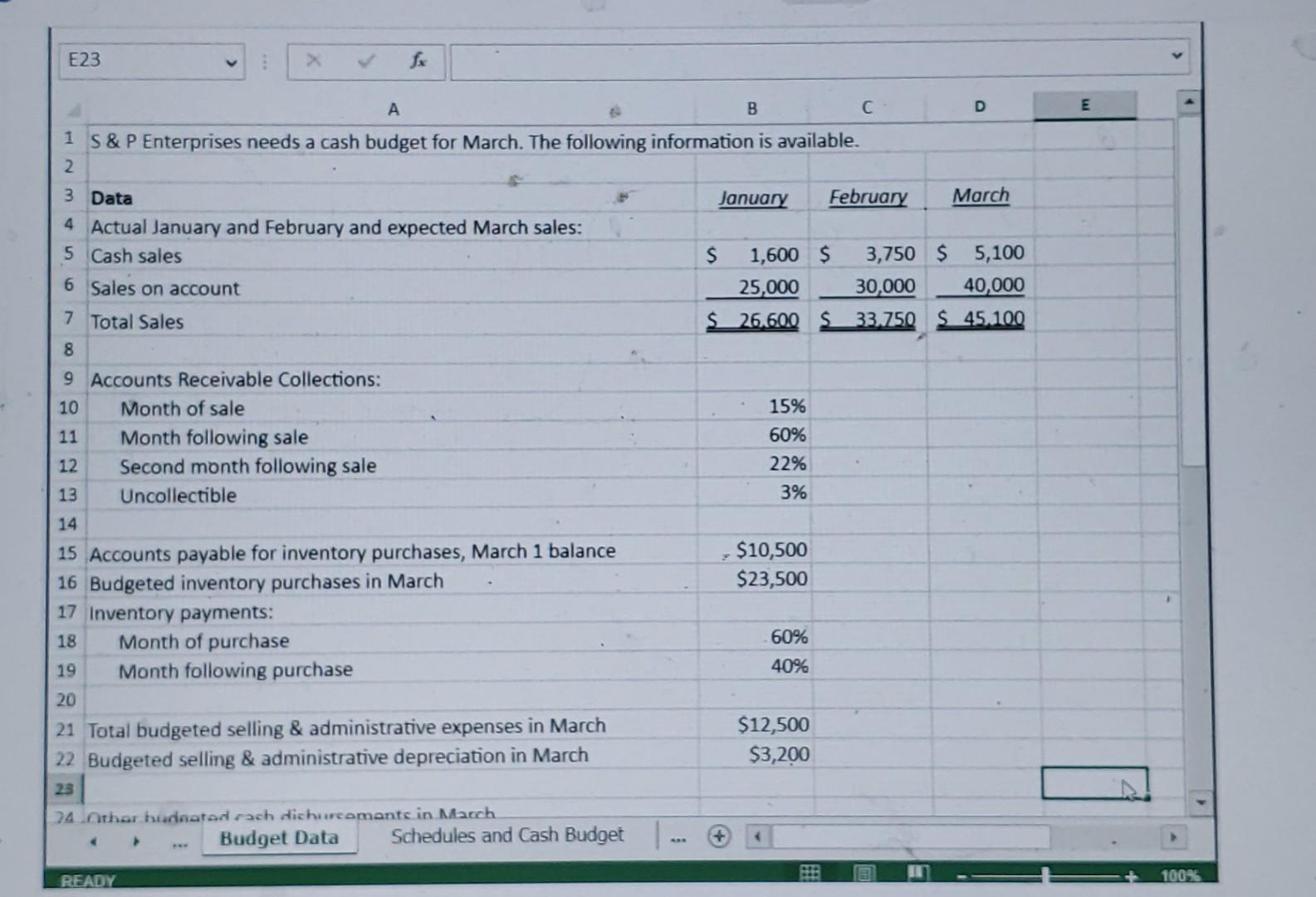Click vertical scrollbar down arrow
1316x897 pixels.
(x=1199, y=803)
